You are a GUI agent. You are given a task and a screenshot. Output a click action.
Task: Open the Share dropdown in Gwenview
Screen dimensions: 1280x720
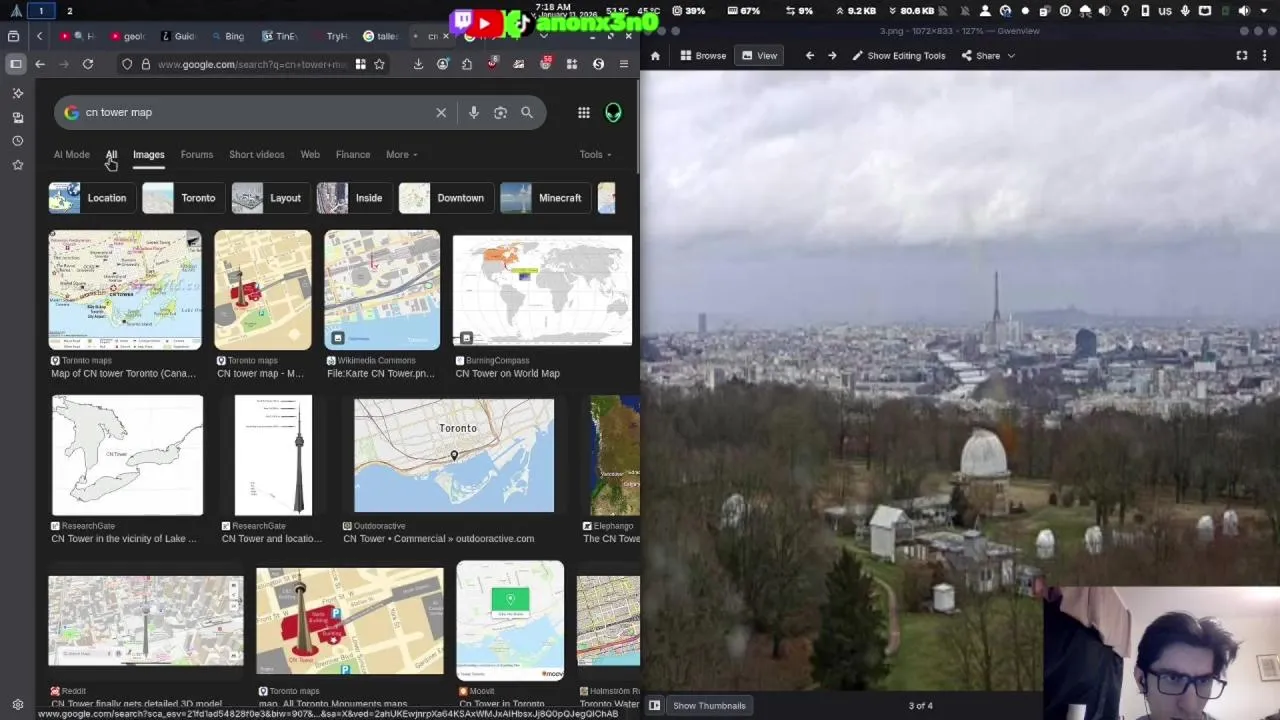(x=988, y=56)
